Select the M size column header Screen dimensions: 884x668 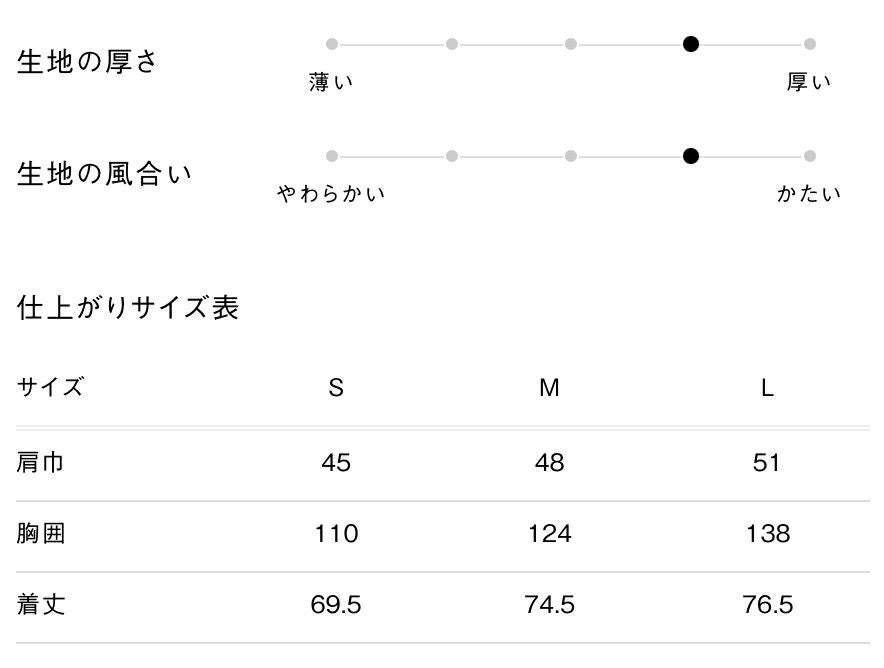click(549, 388)
